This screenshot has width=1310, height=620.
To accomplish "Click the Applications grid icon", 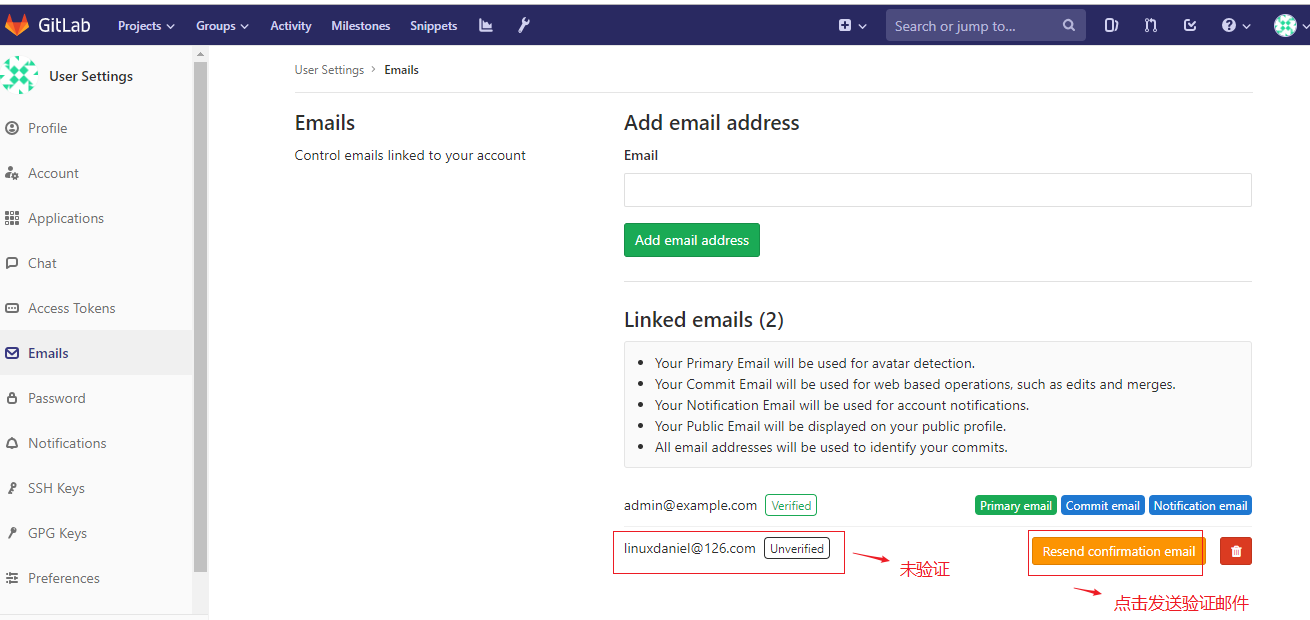I will point(12,218).
